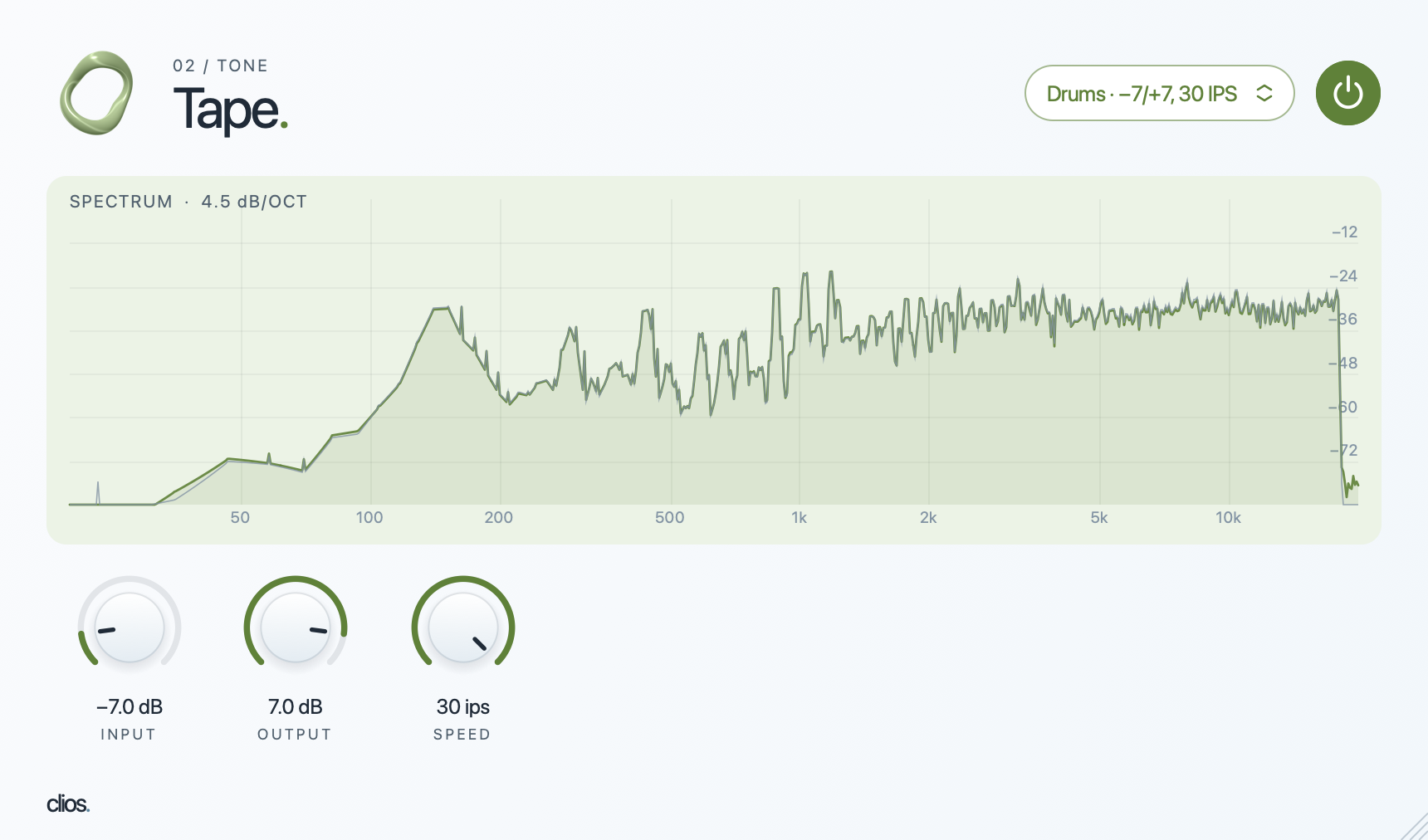Screen dimensions: 1428x840
Task: Click the 30 ips speed value
Action: pyautogui.click(x=463, y=707)
